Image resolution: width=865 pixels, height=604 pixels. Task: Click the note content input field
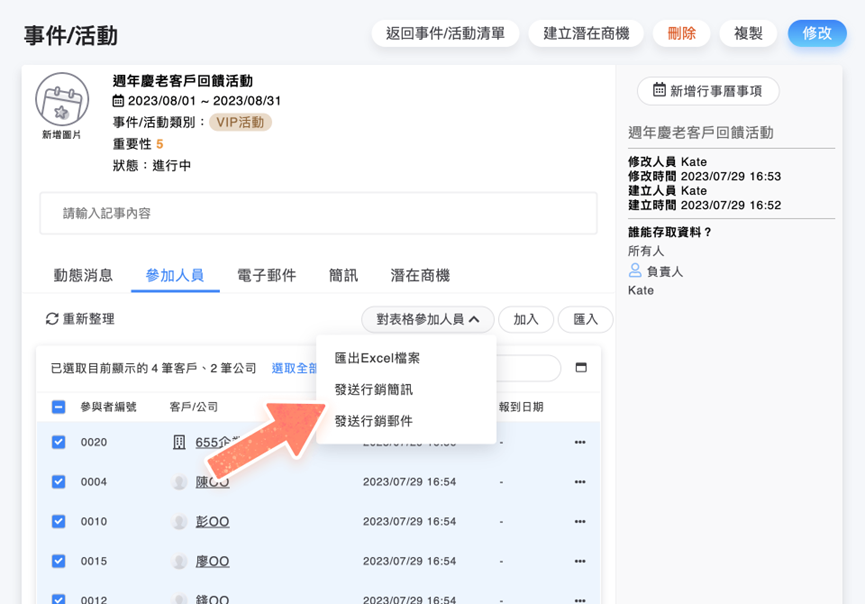click(x=318, y=213)
